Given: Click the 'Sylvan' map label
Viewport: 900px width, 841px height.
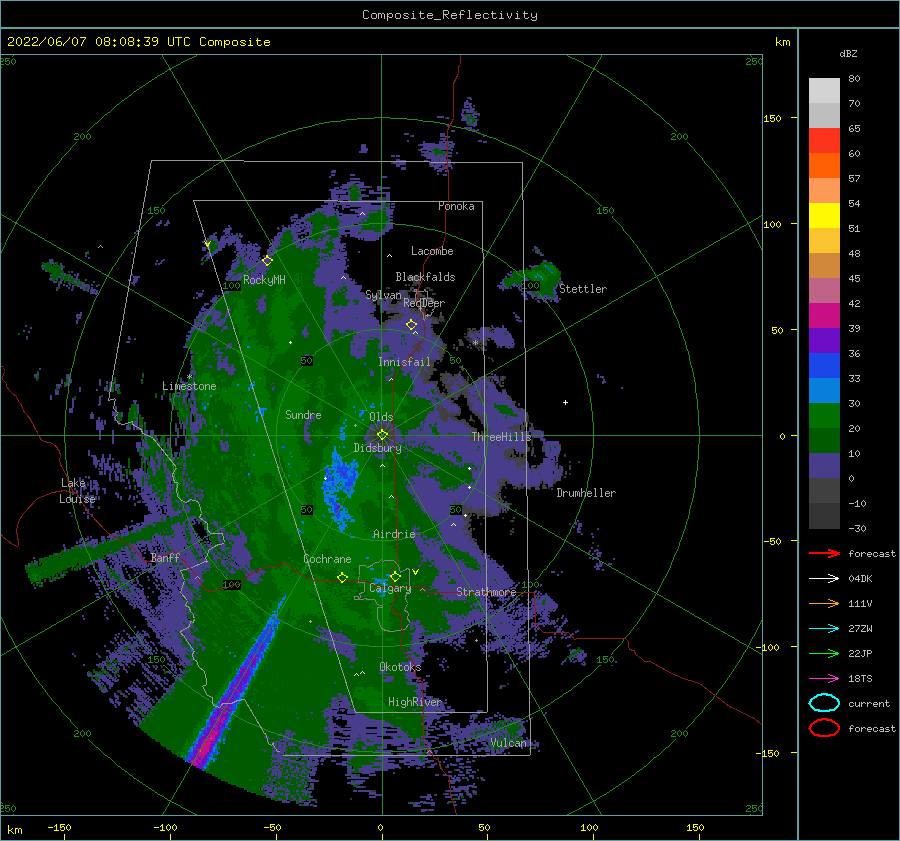Looking at the screenshot, I should click(x=383, y=295).
